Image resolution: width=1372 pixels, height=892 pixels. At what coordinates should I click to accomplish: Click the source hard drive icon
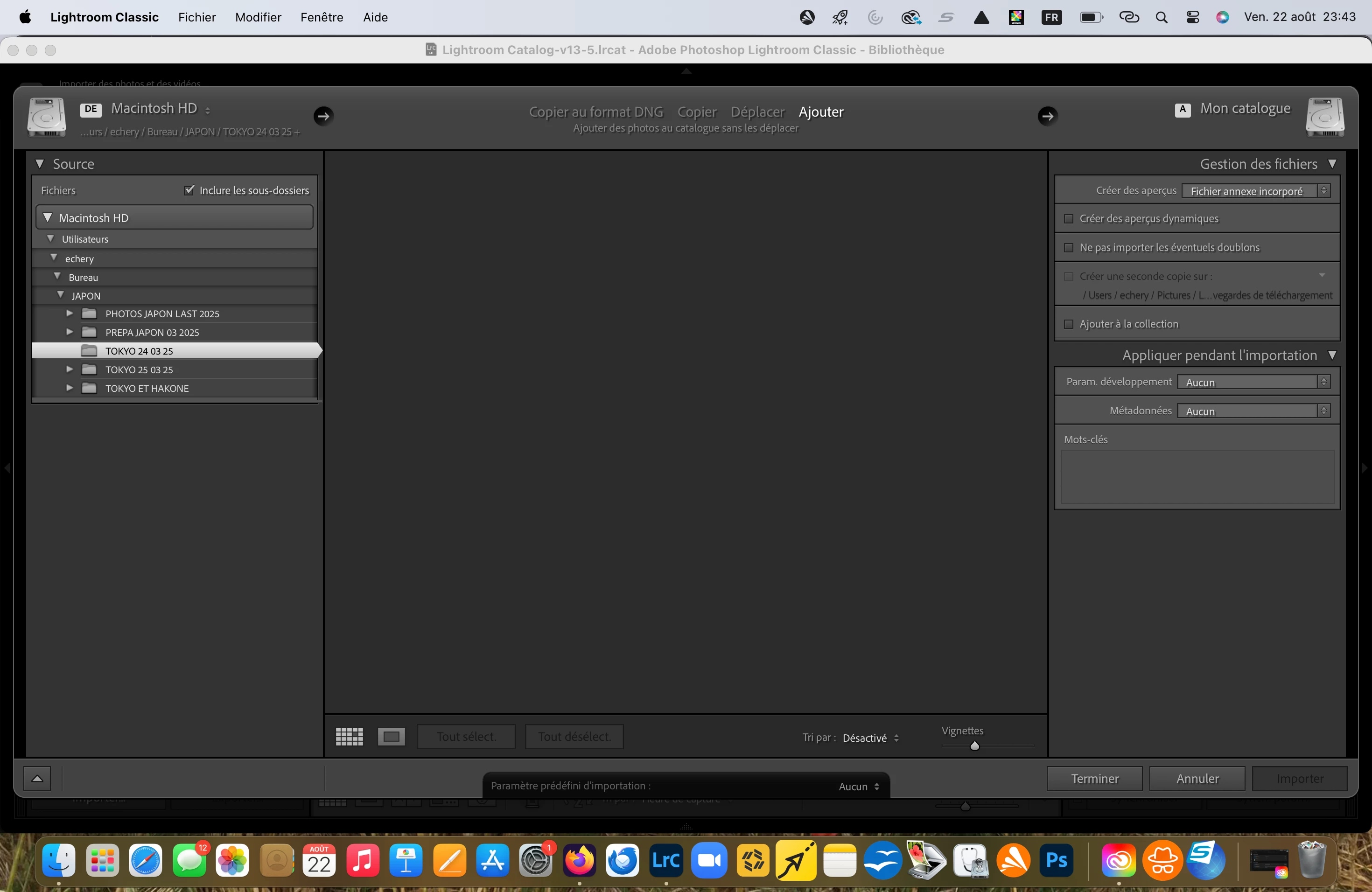tap(47, 117)
